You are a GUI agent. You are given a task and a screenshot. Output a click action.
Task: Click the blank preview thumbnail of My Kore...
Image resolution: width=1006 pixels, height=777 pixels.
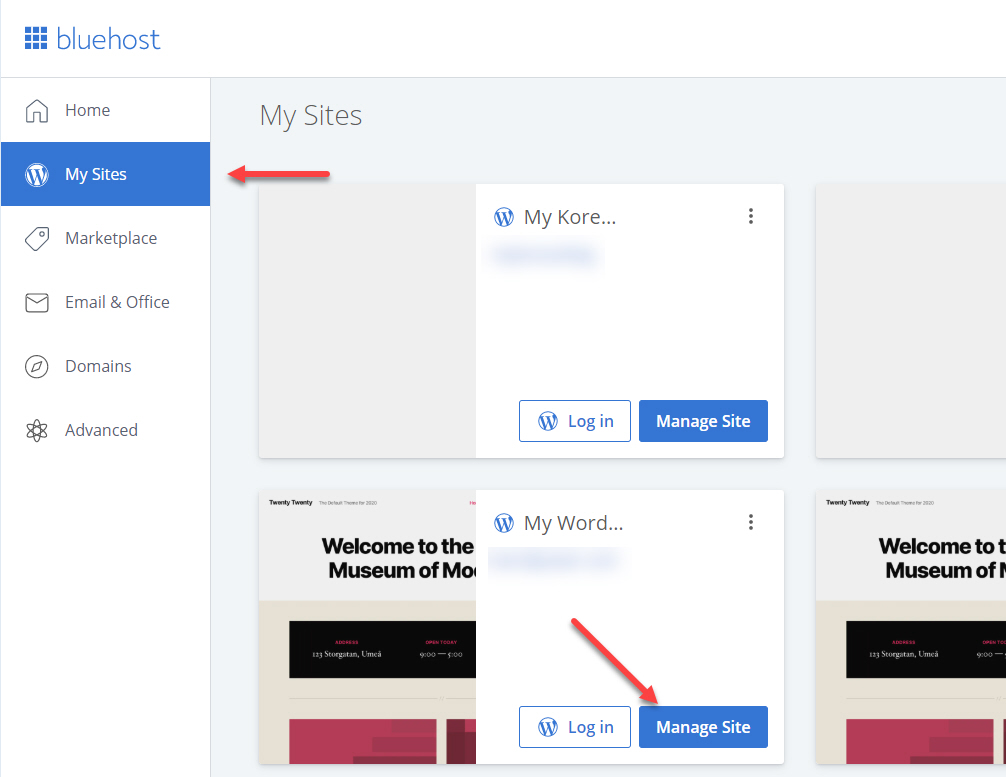click(x=367, y=321)
